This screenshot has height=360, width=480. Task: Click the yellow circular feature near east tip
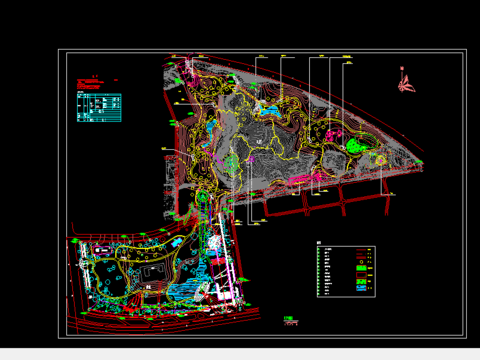click(x=381, y=160)
